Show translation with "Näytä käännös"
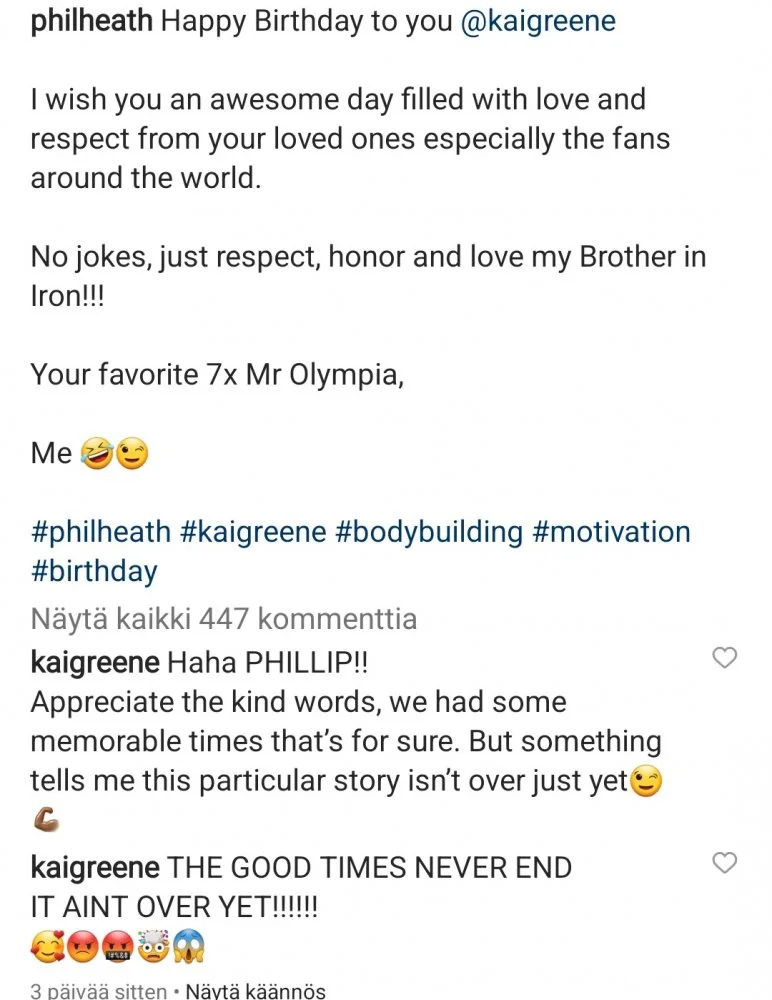Viewport: 772px width, 1000px height. point(256,991)
